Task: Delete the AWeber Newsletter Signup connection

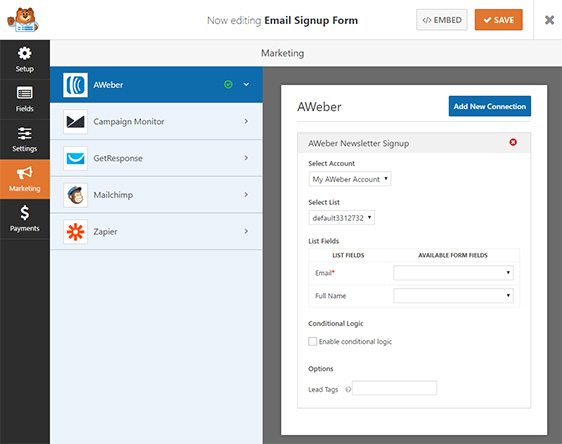Action: point(513,142)
